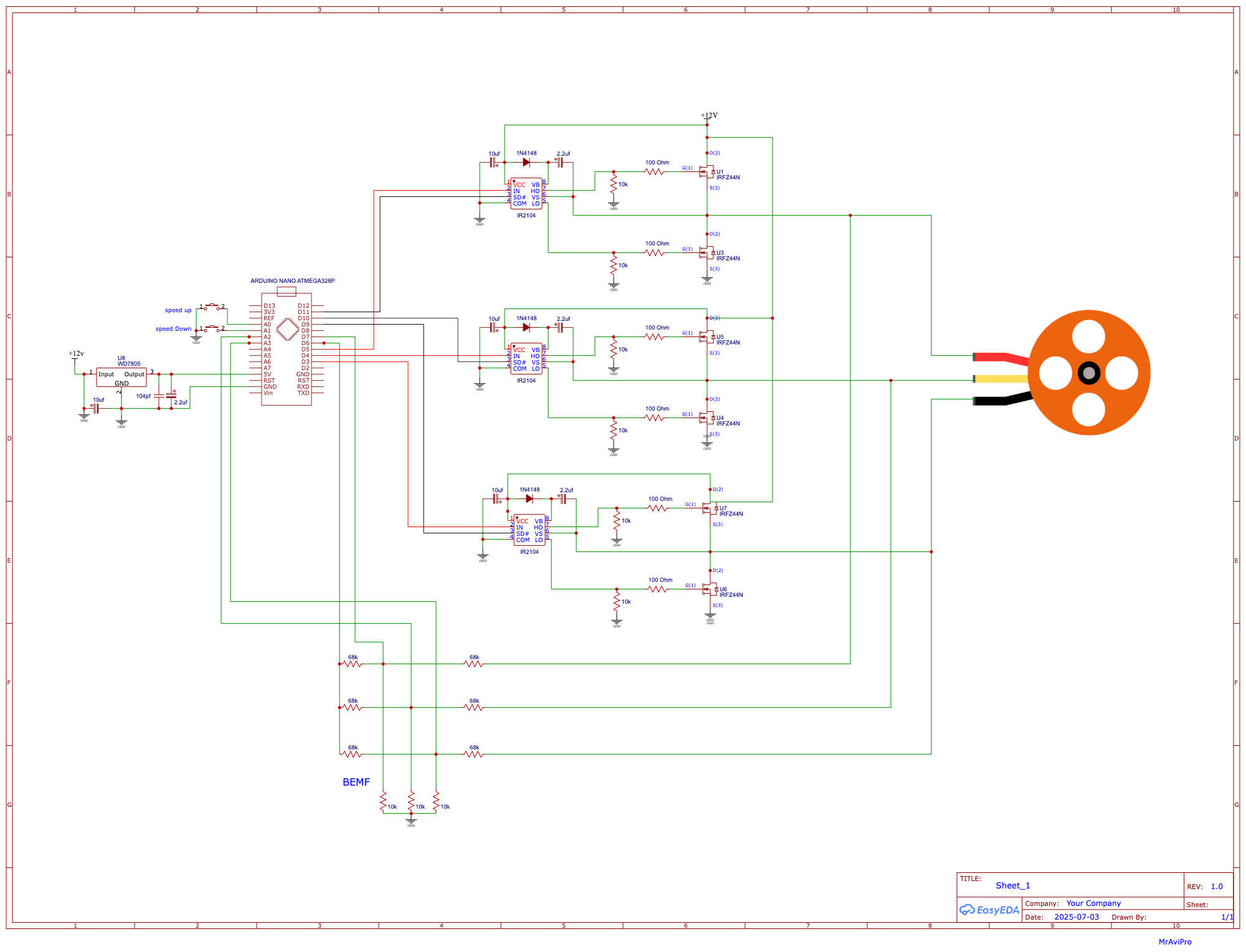1246x952 pixels.
Task: Click the +12V power symbol at the top
Action: point(707,117)
